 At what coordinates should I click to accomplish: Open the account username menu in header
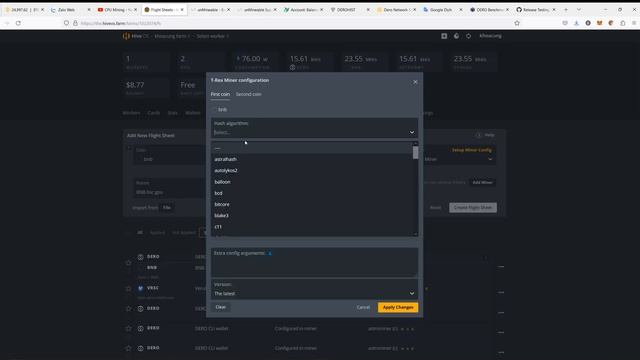tap(490, 36)
